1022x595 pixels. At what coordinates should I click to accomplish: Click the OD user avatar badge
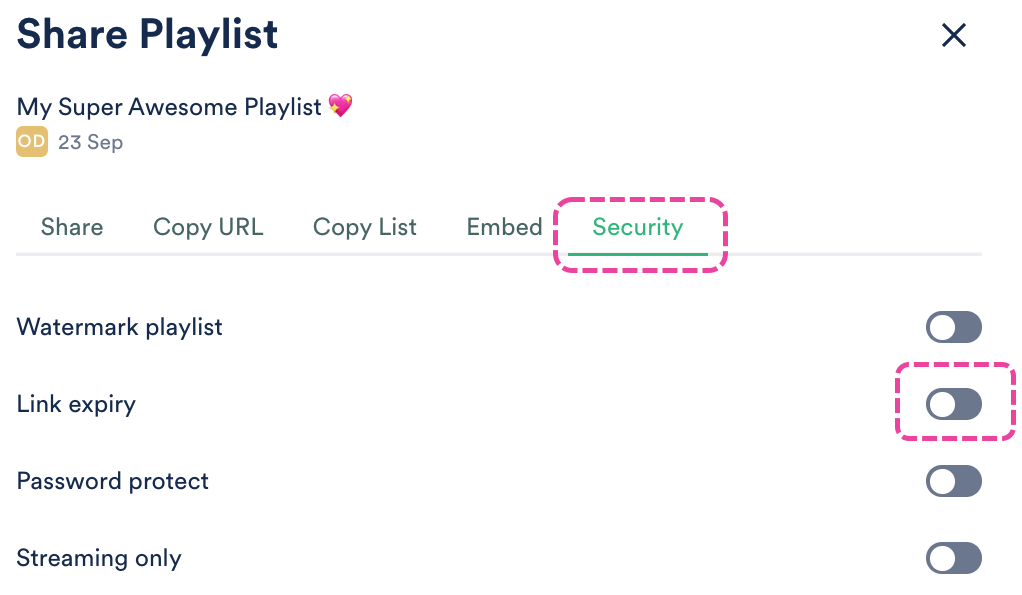coord(31,142)
